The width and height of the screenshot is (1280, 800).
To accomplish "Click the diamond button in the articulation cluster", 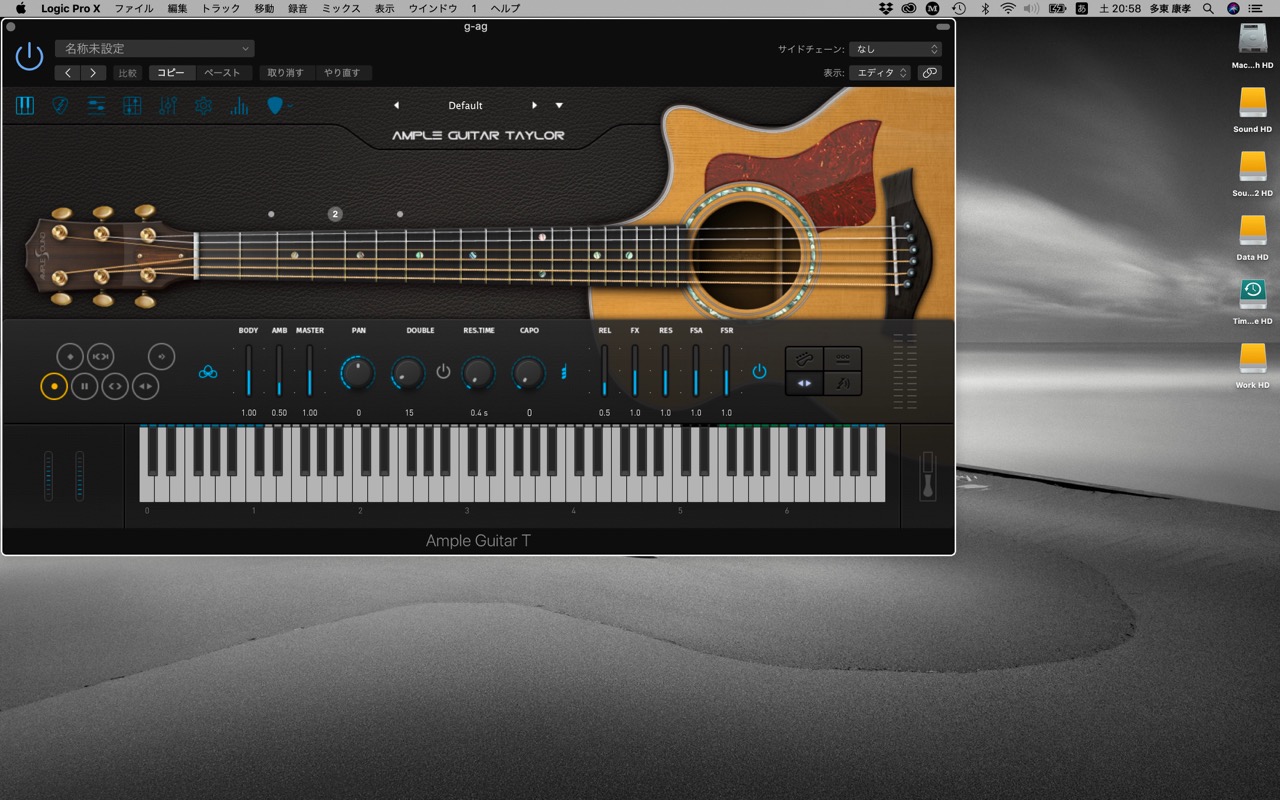I will [x=69, y=356].
